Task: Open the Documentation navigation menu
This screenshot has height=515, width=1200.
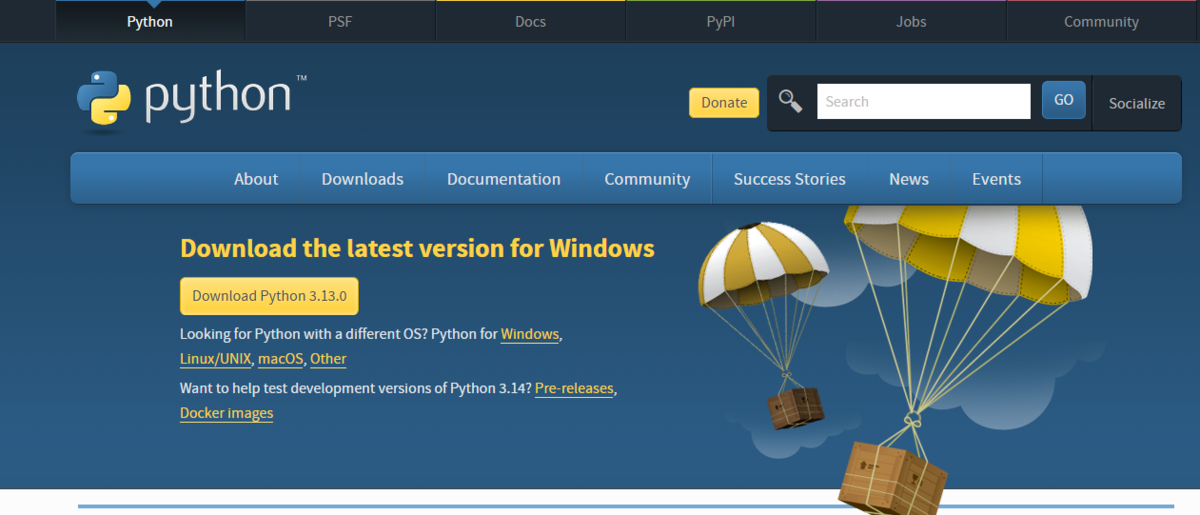Action: [504, 179]
